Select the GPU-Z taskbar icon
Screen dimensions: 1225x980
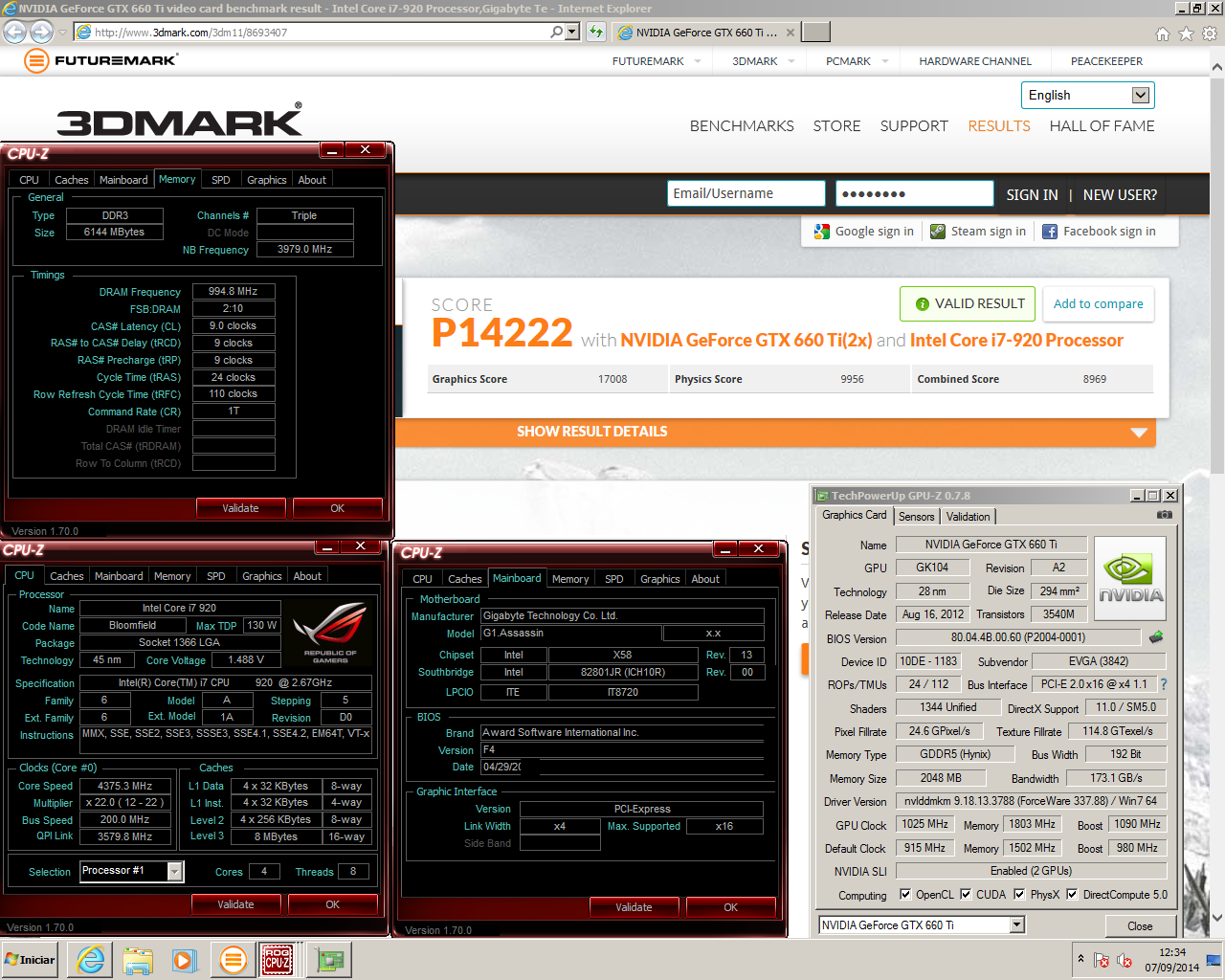point(330,960)
